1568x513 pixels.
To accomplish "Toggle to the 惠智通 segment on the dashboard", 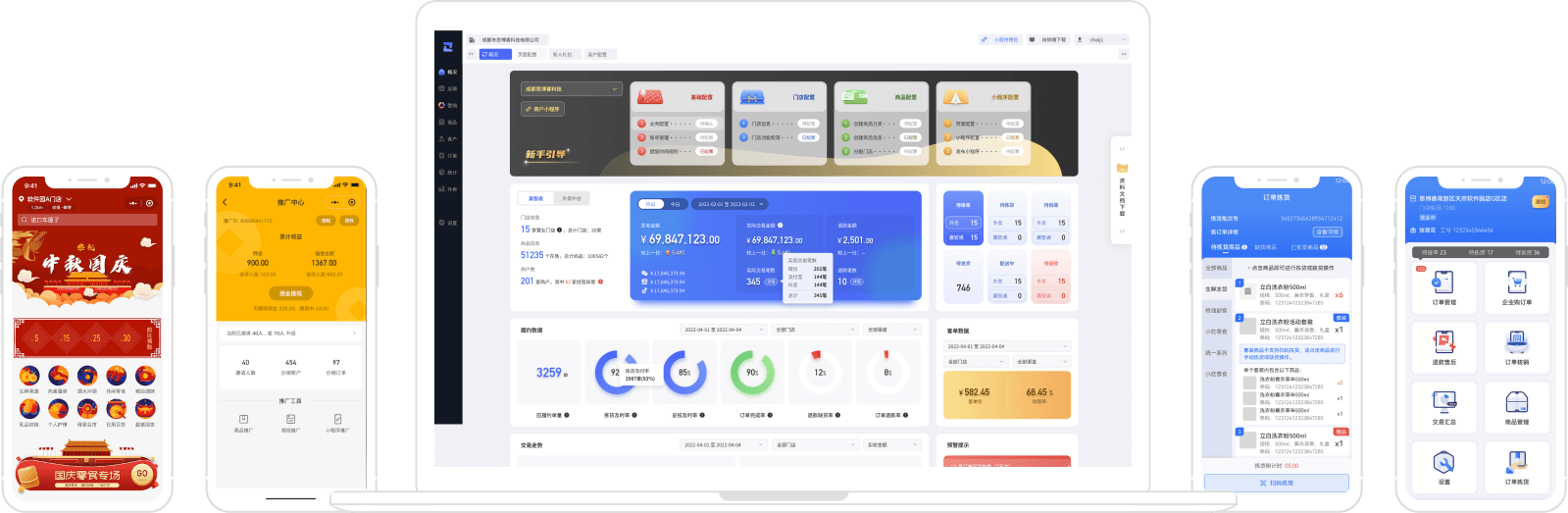I will 536,198.
